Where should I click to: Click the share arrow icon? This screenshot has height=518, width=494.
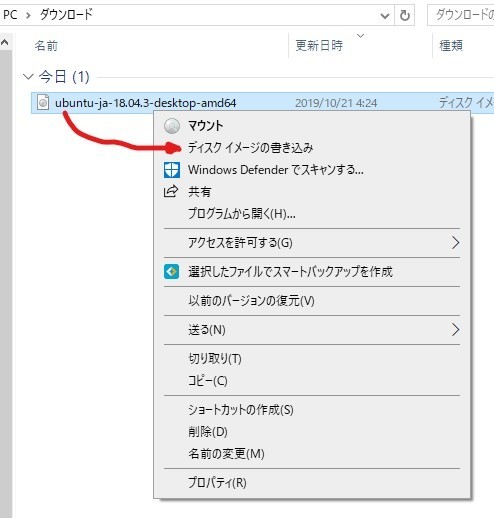[171, 191]
